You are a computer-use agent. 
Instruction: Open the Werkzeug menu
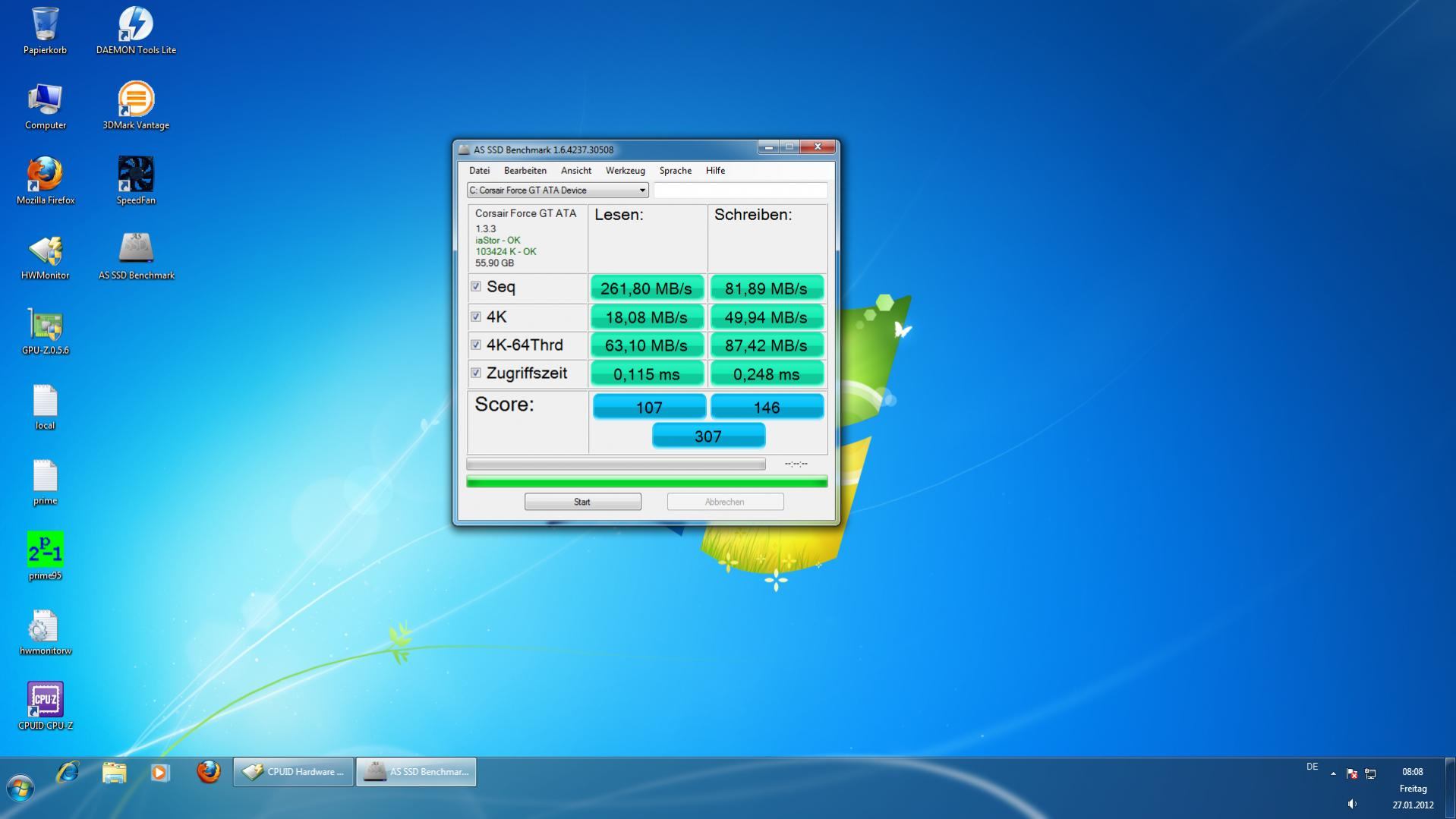click(626, 171)
